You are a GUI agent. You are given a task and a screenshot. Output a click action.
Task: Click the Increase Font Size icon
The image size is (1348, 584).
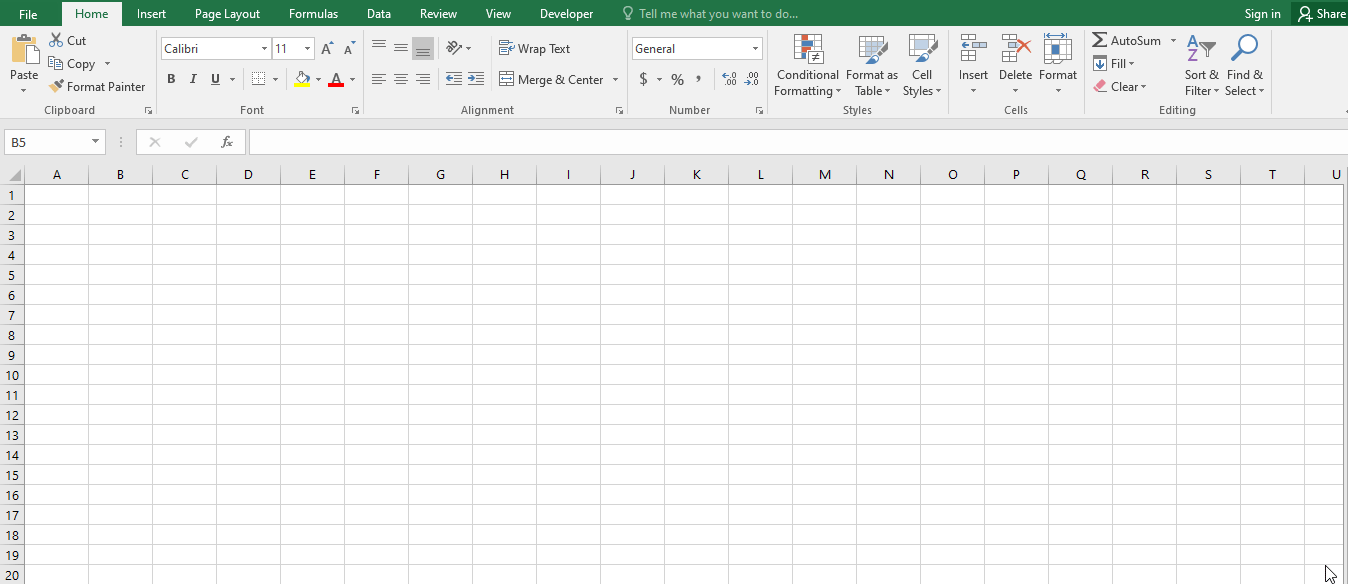coord(327,49)
